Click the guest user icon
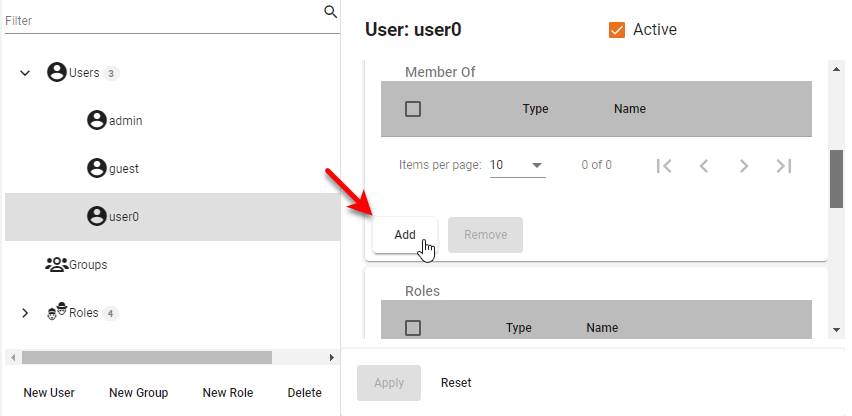852x416 pixels. pyautogui.click(x=97, y=168)
